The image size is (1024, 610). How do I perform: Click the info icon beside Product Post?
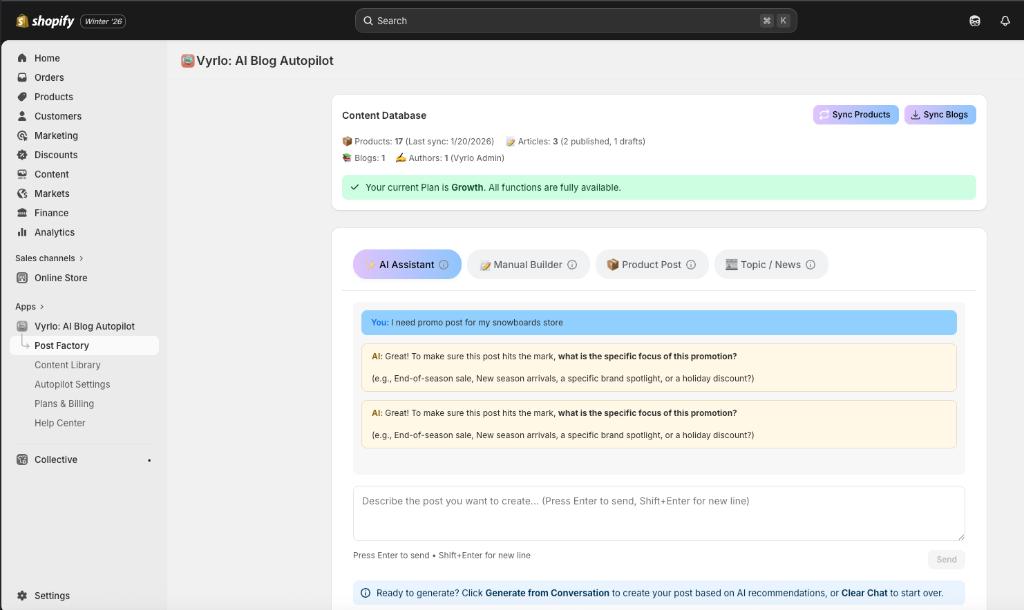pos(691,265)
